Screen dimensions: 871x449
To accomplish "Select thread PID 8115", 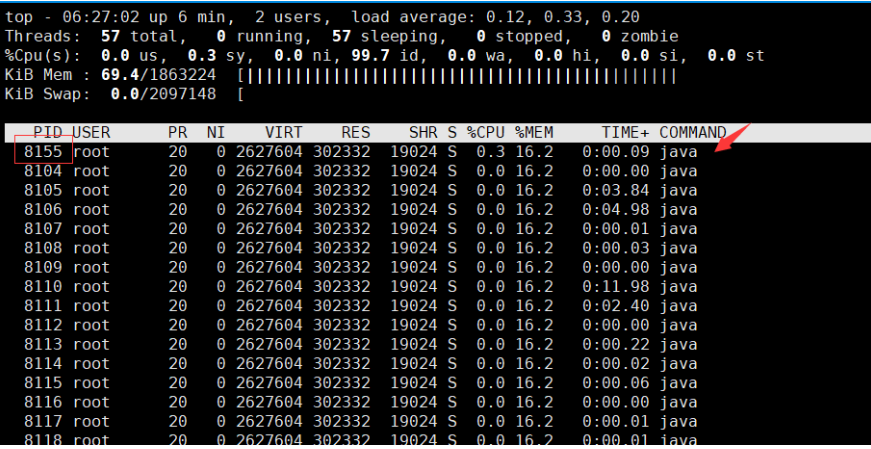I will click(43, 383).
